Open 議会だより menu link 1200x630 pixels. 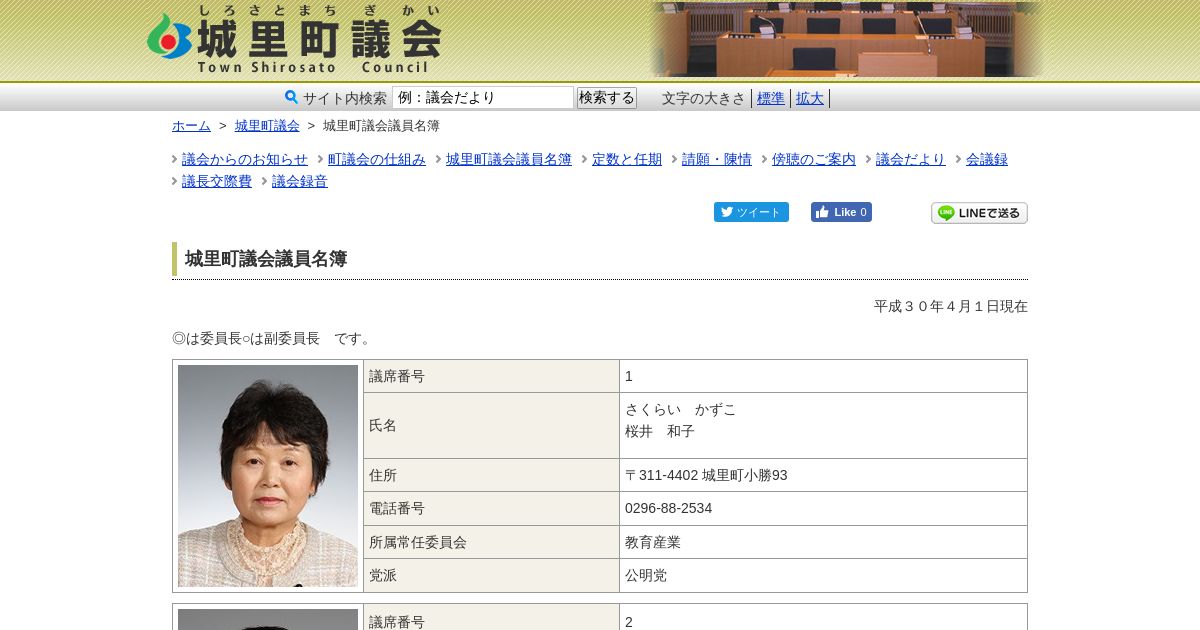point(911,159)
